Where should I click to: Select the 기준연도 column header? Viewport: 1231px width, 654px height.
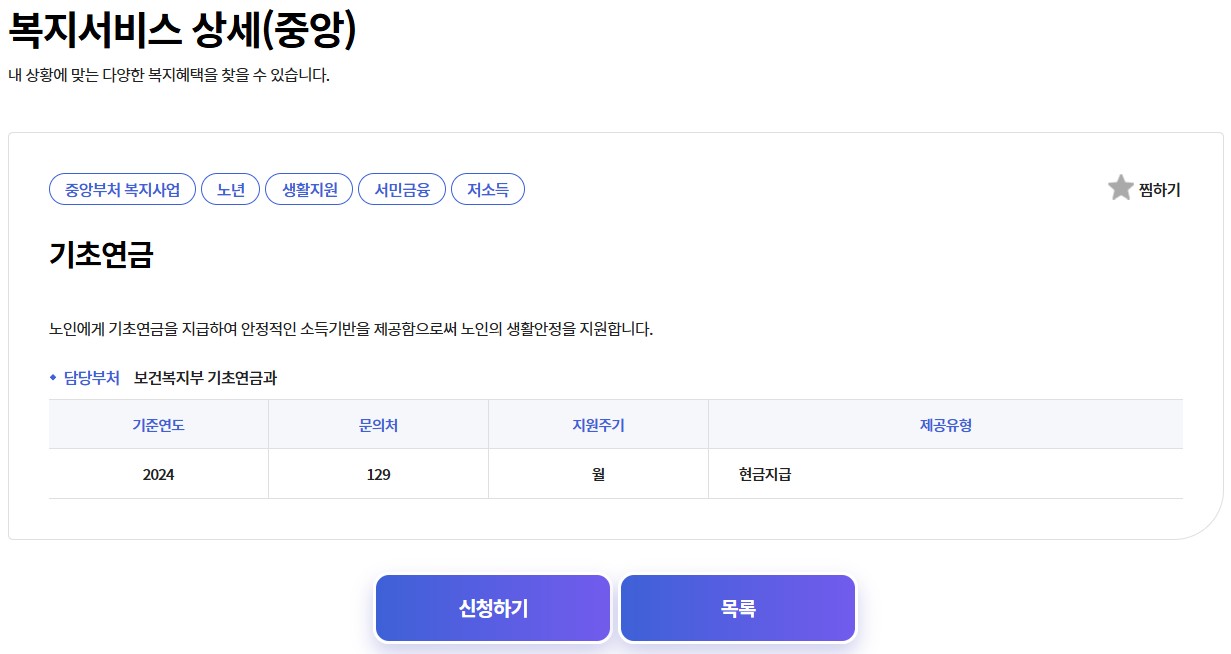tap(157, 424)
